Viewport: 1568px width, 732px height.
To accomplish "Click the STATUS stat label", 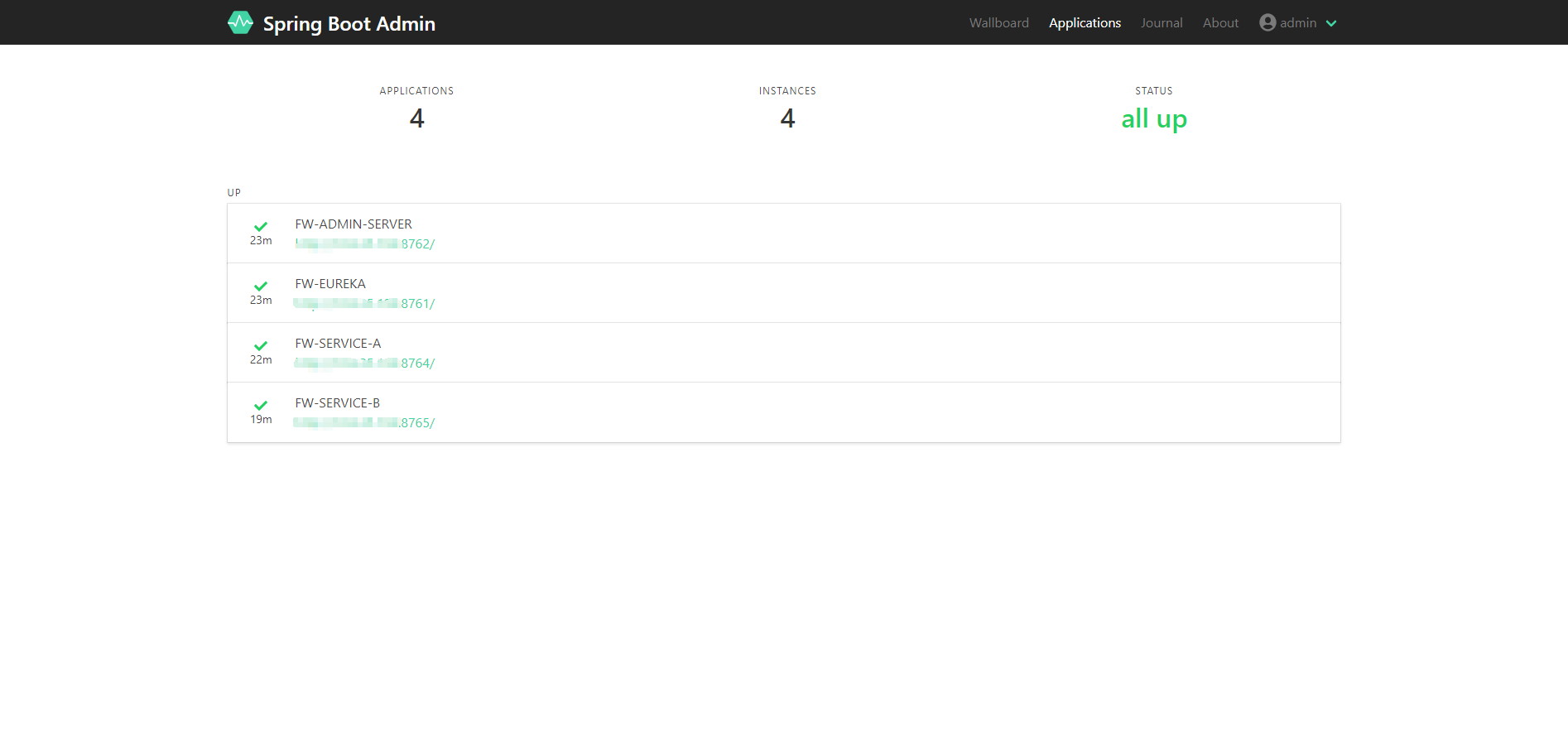I will coord(1154,91).
